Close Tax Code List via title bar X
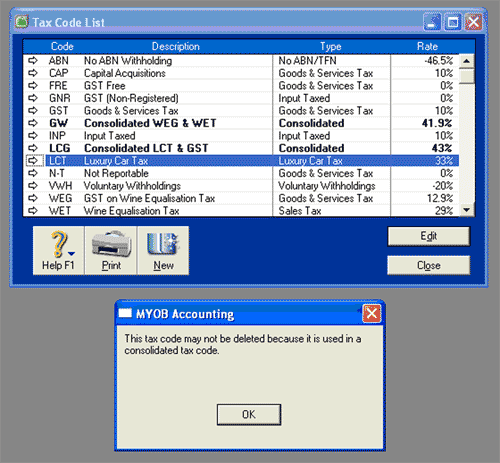Image resolution: width=500 pixels, height=463 pixels. pyautogui.click(x=473, y=22)
